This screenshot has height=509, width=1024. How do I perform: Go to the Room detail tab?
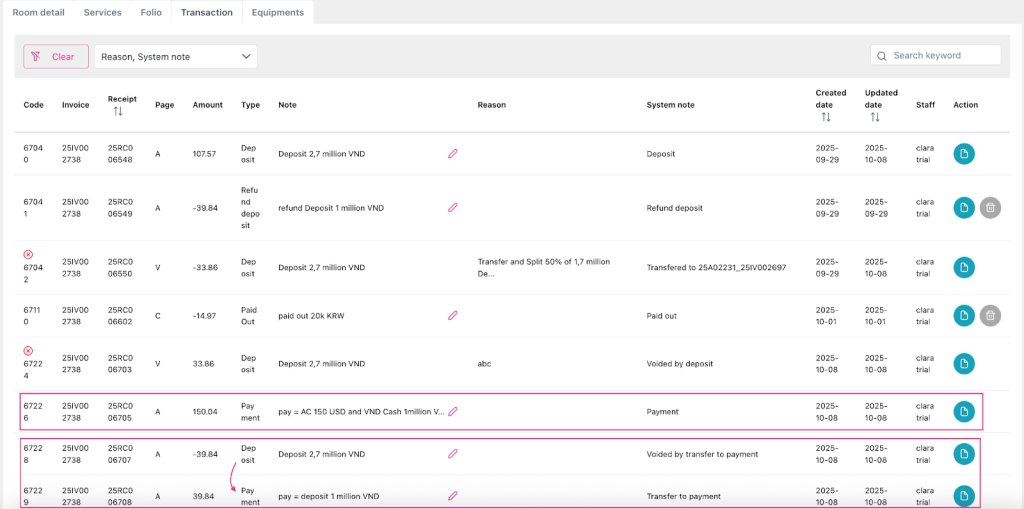[x=38, y=12]
